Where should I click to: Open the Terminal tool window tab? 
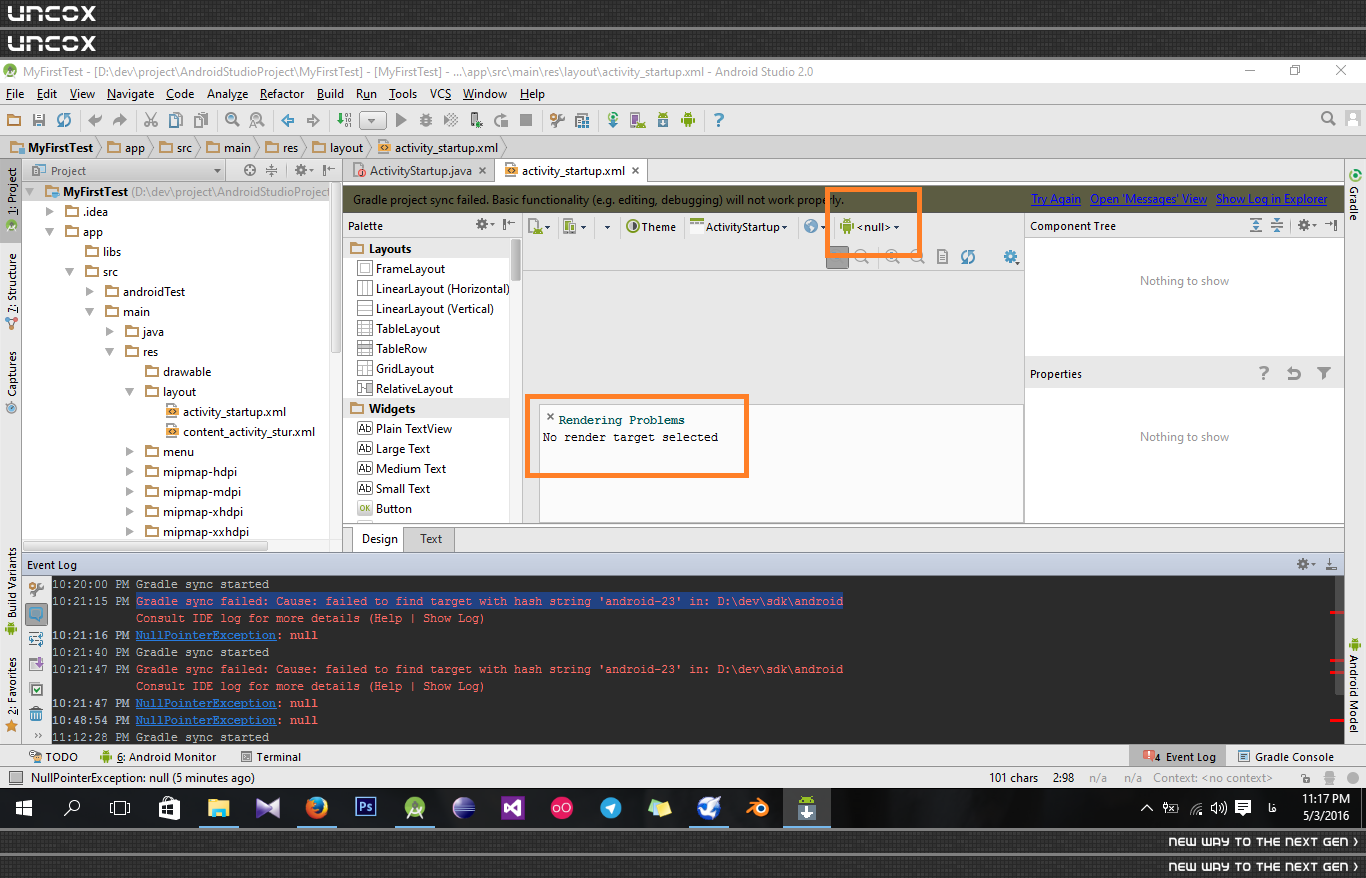click(269, 757)
